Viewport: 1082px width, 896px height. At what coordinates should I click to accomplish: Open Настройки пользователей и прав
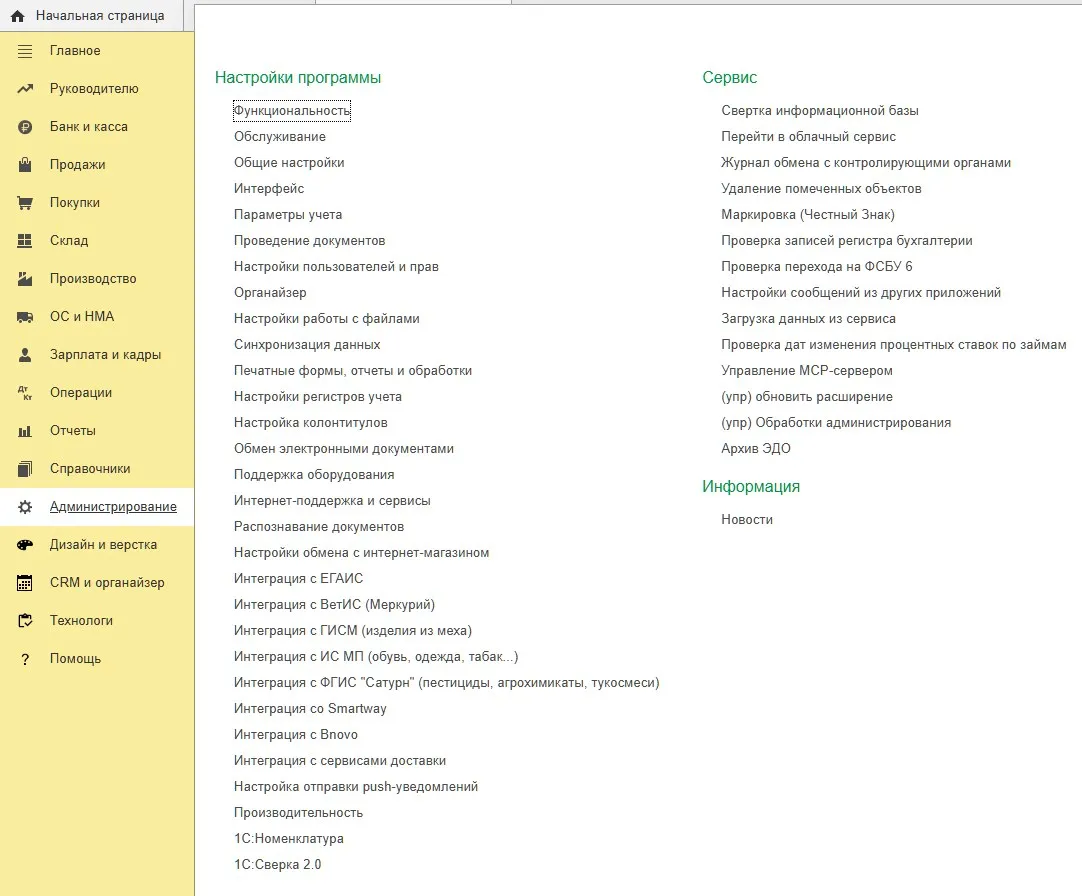pos(336,266)
